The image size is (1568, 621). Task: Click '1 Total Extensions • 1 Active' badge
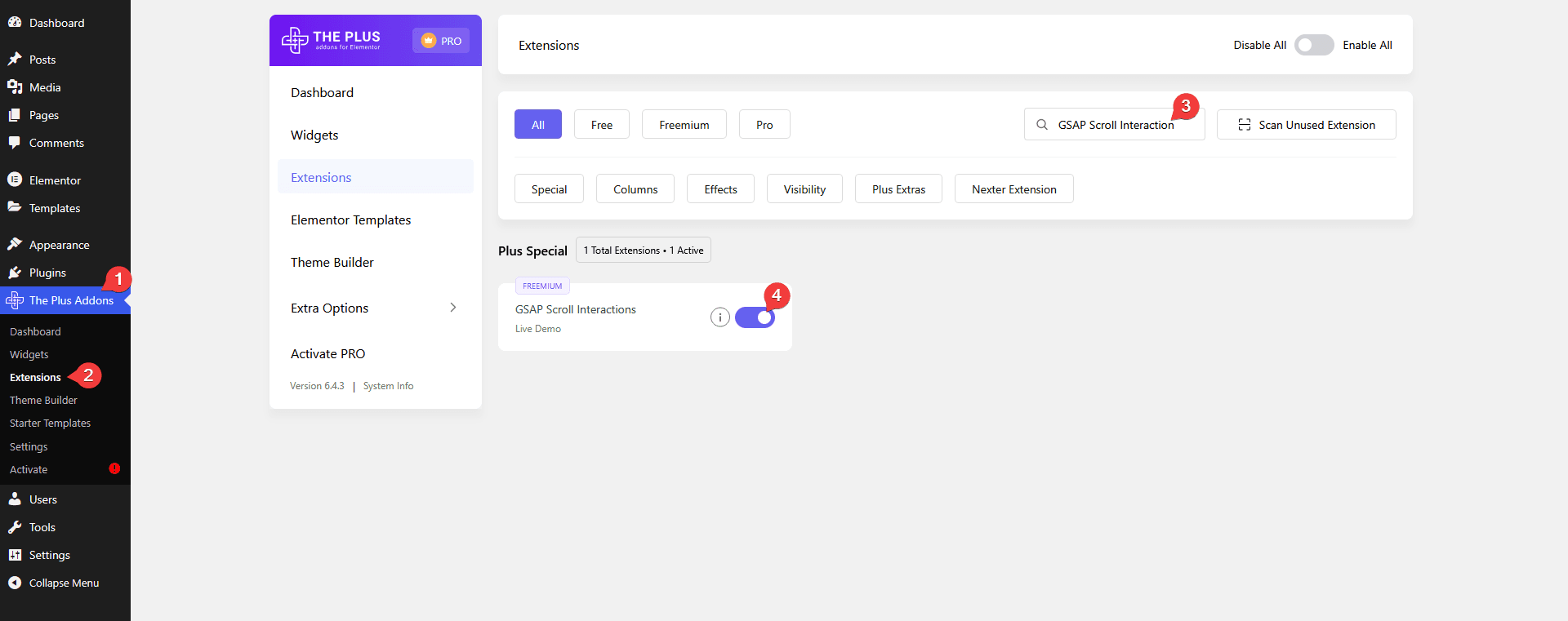[644, 250]
